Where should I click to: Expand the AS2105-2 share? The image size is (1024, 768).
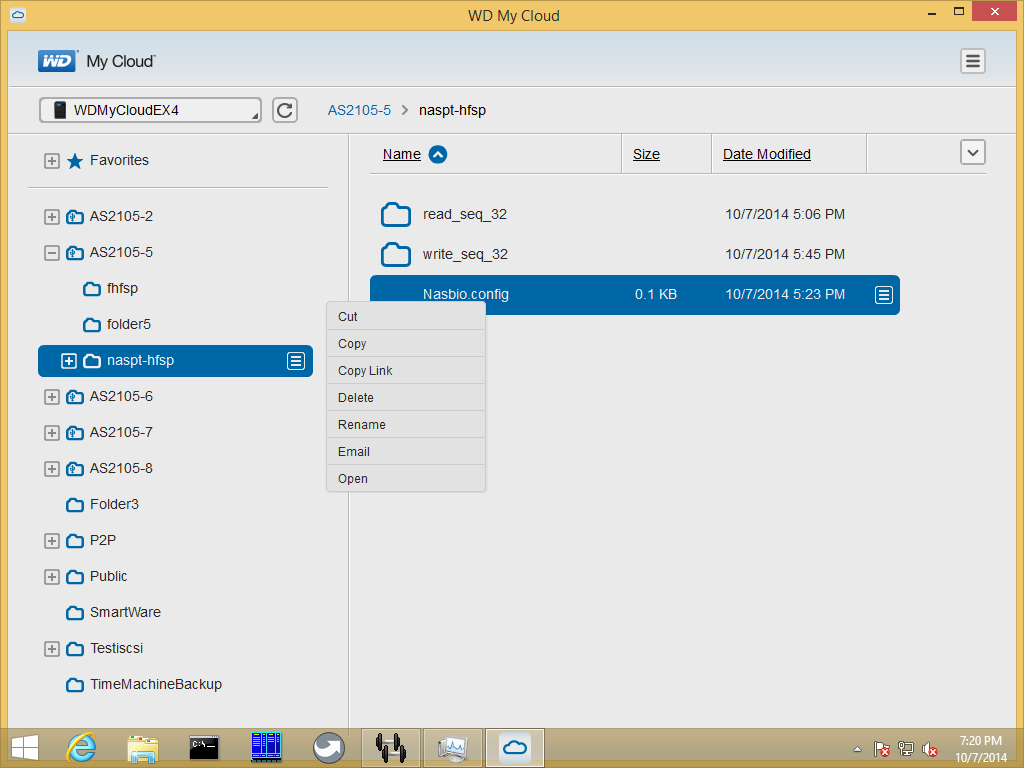(x=52, y=217)
